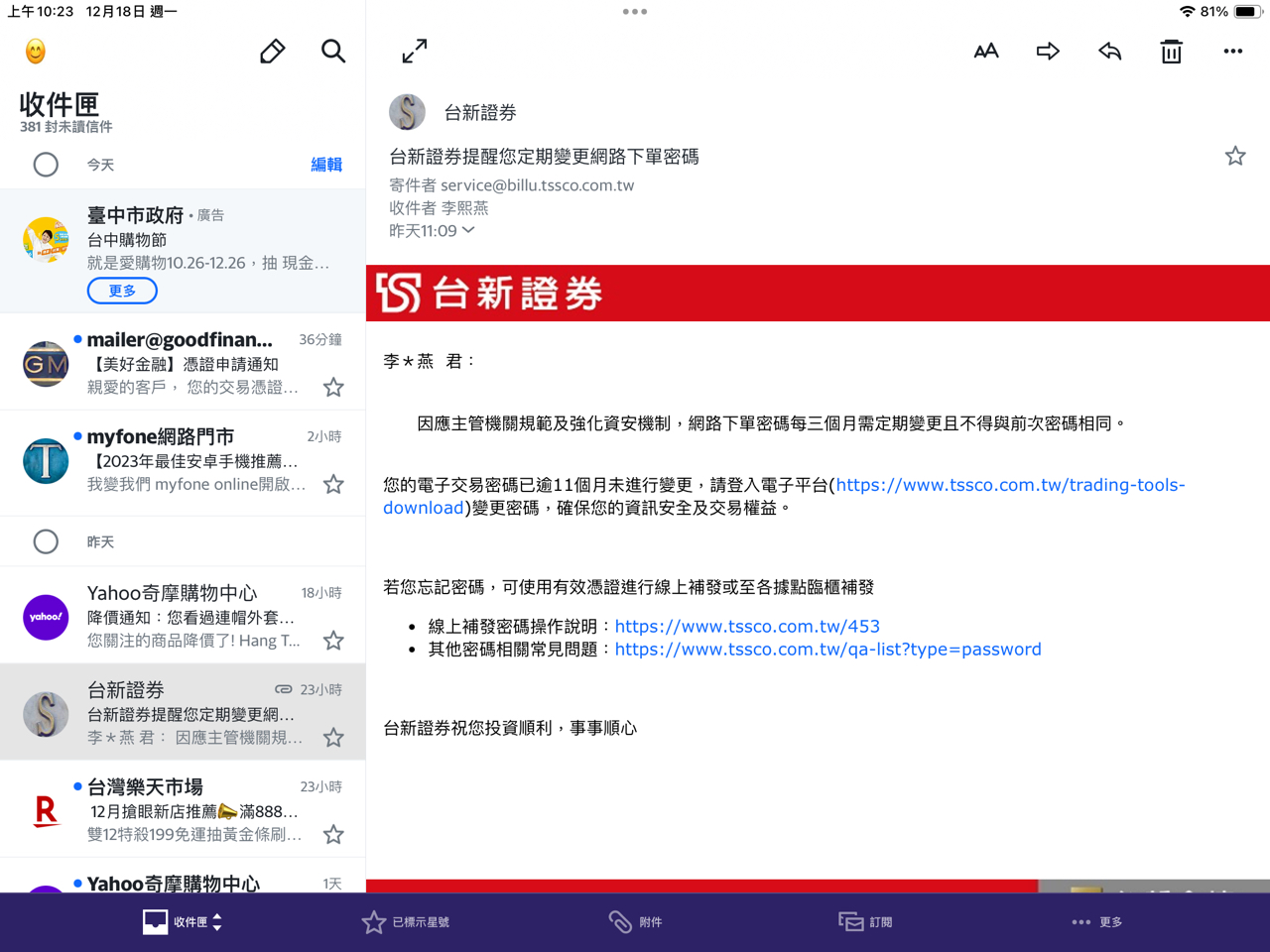Tap the battery indicator in status bar
The width and height of the screenshot is (1270, 952).
point(1247,12)
